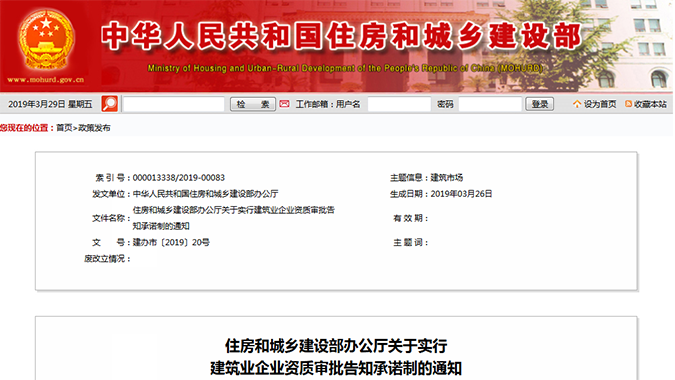Click the 设为首页 home icon
The image size is (675, 380).
pyautogui.click(x=577, y=104)
